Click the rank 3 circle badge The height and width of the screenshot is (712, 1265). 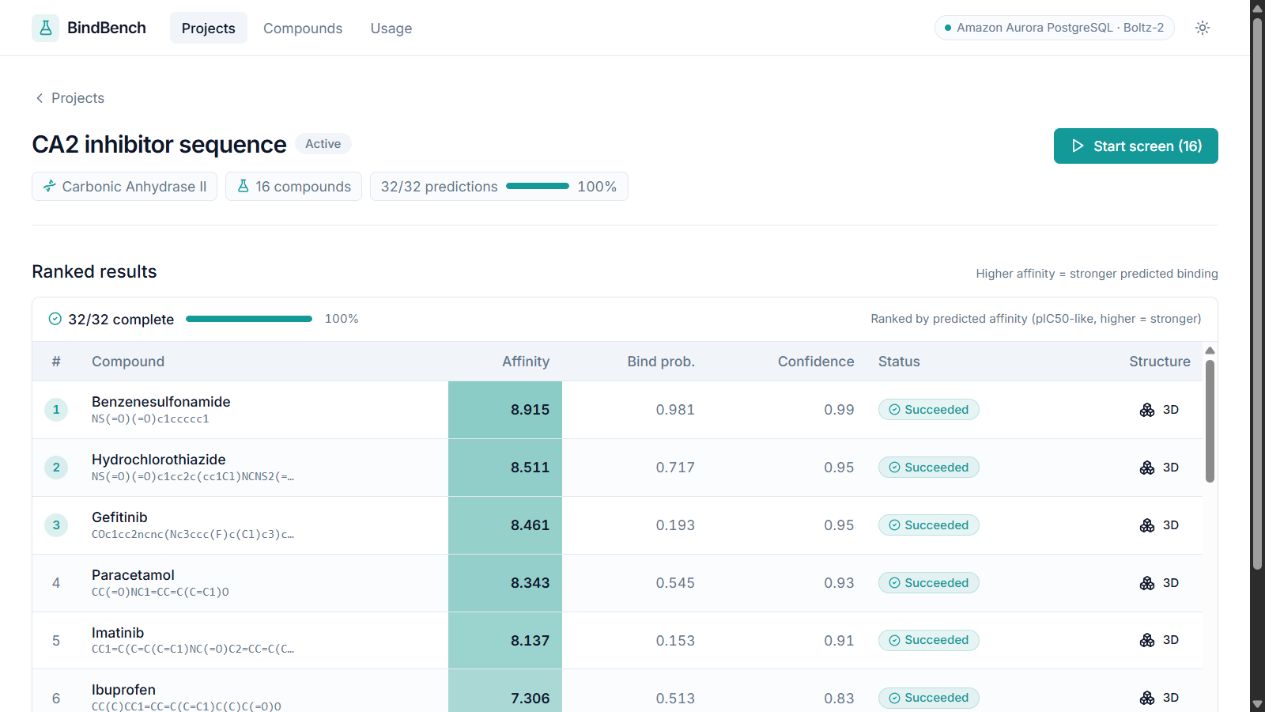coord(56,525)
